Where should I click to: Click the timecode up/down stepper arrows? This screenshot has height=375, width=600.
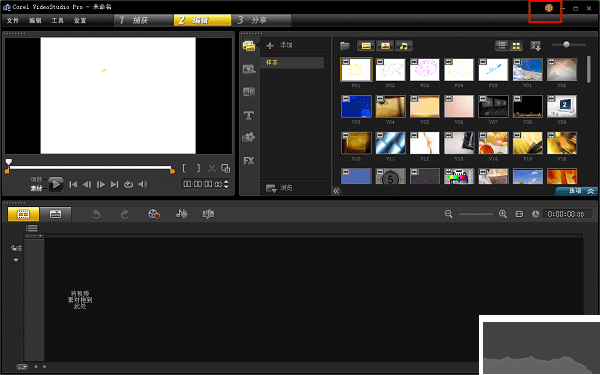pos(226,184)
